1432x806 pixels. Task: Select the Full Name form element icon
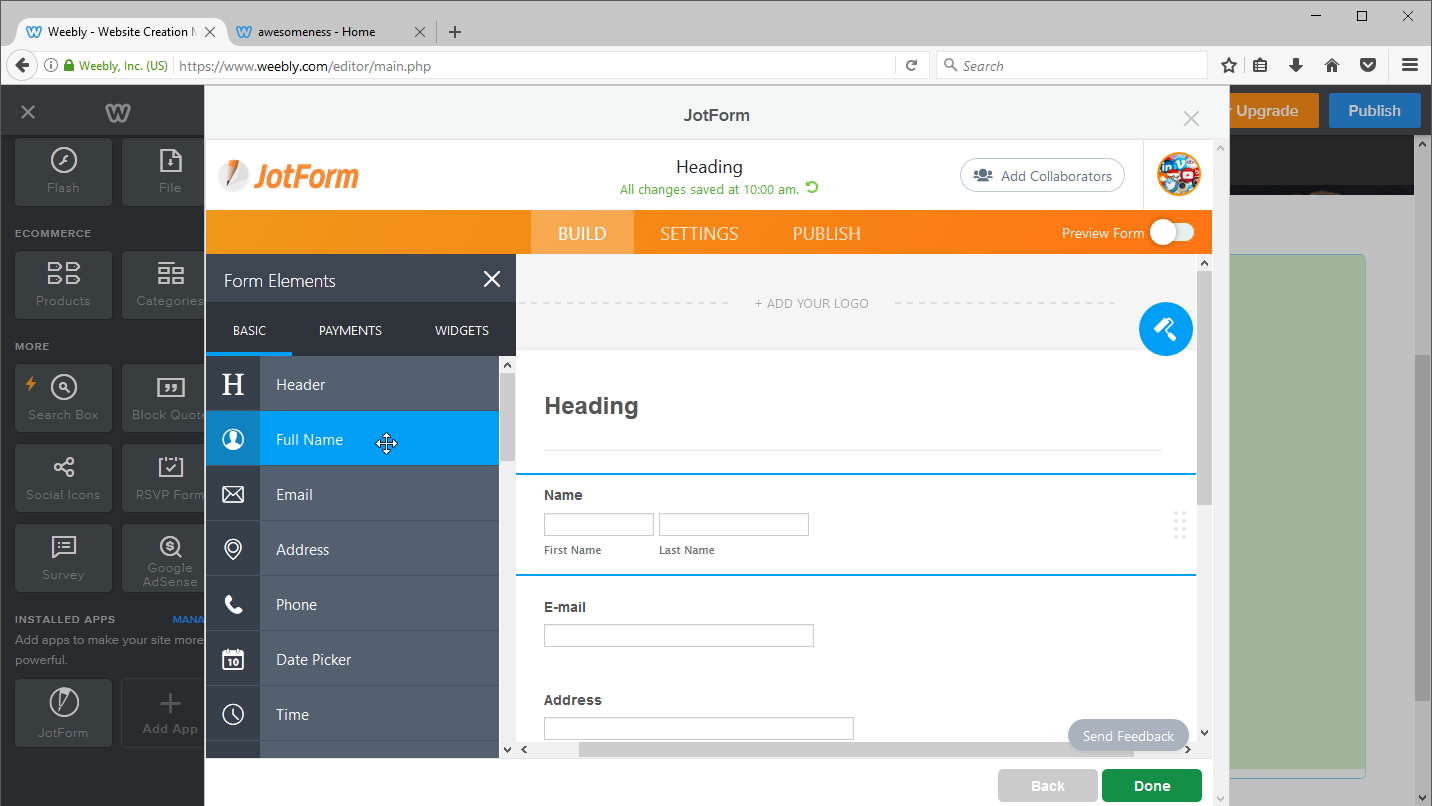(232, 438)
